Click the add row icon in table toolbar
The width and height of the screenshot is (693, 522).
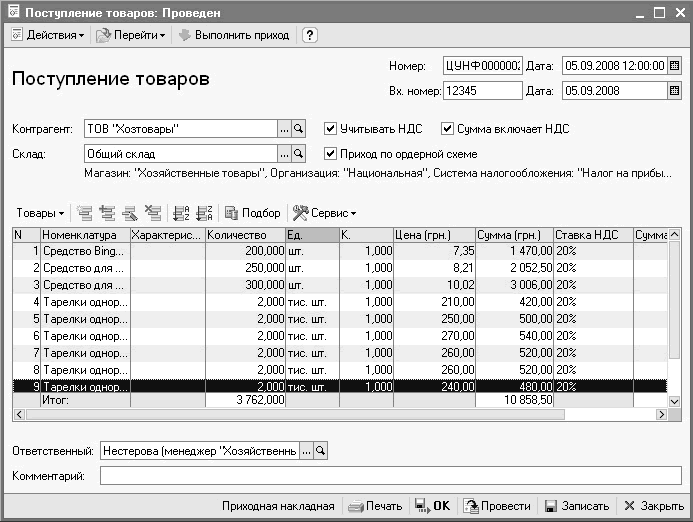click(84, 213)
